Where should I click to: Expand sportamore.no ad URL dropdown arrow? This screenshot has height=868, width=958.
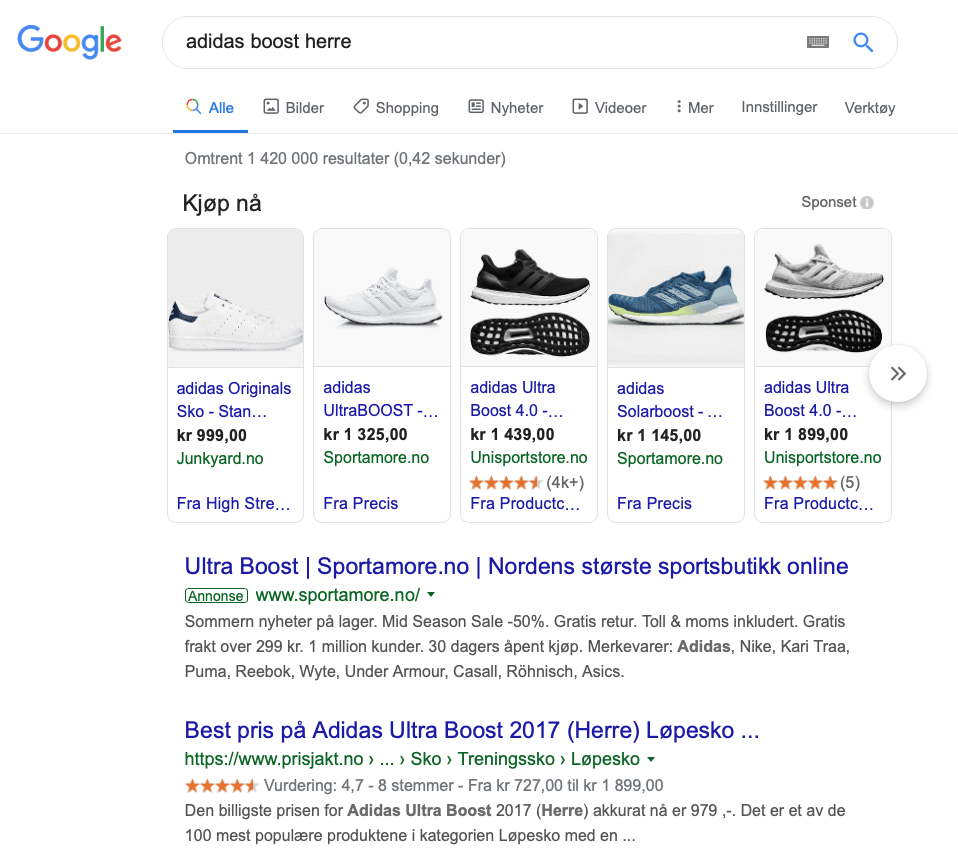click(431, 594)
